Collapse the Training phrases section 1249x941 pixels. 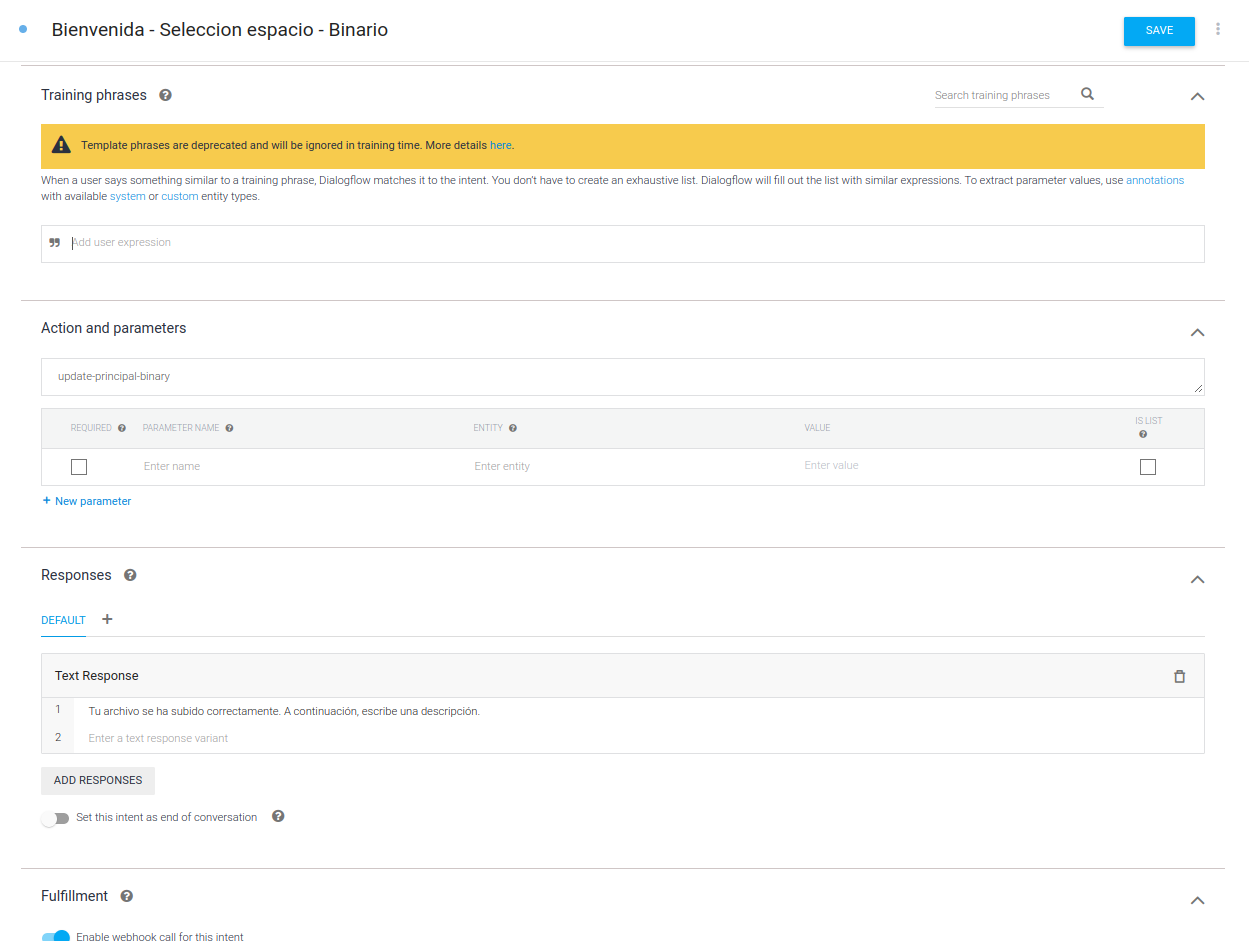[x=1197, y=97]
